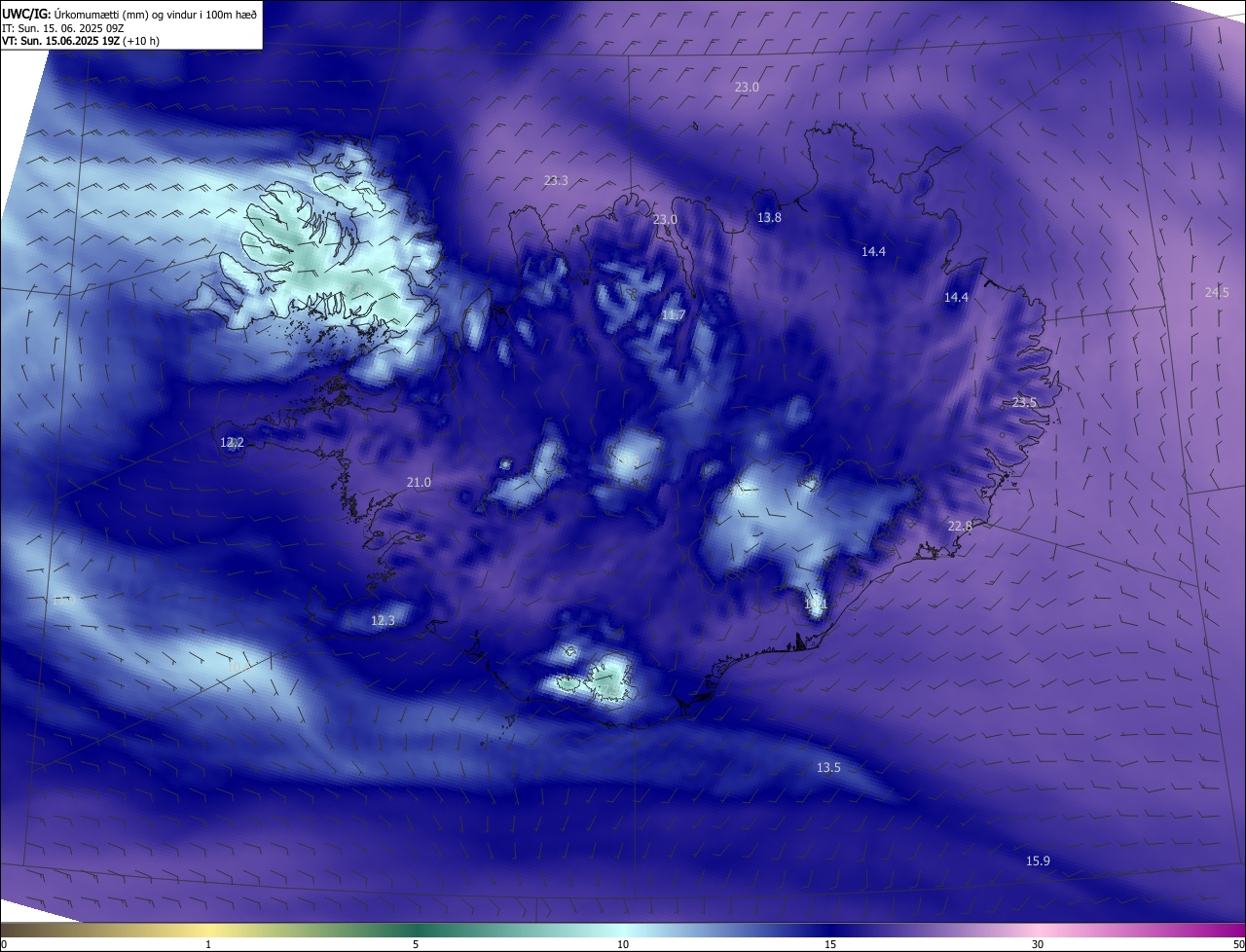Select the 23.3 value label on the map
Viewport: 1246px width, 952px height.
[556, 181]
